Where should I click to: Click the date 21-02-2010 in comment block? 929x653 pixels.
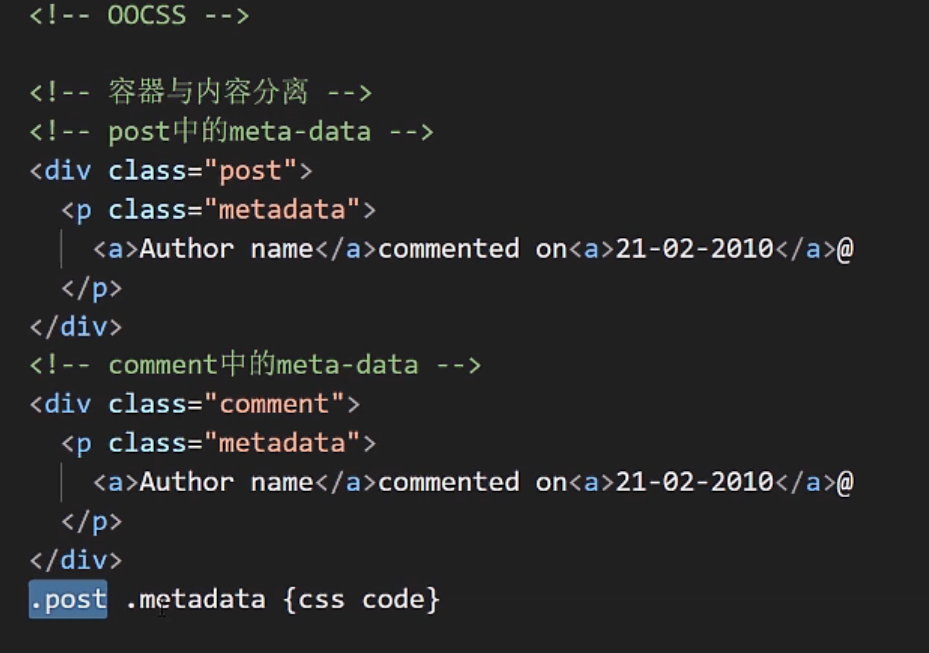pyautogui.click(x=694, y=482)
